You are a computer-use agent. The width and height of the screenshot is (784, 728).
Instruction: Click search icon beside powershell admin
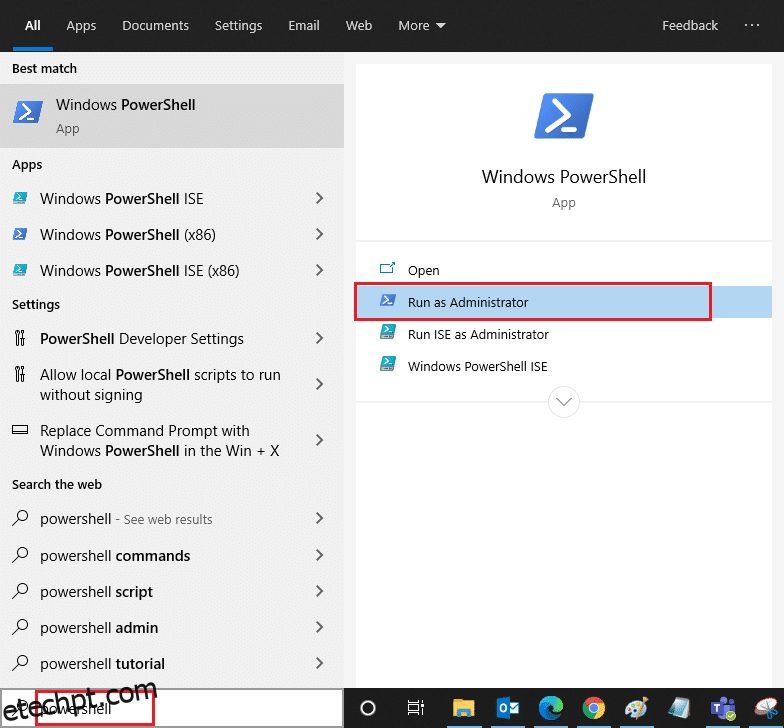[x=20, y=626]
